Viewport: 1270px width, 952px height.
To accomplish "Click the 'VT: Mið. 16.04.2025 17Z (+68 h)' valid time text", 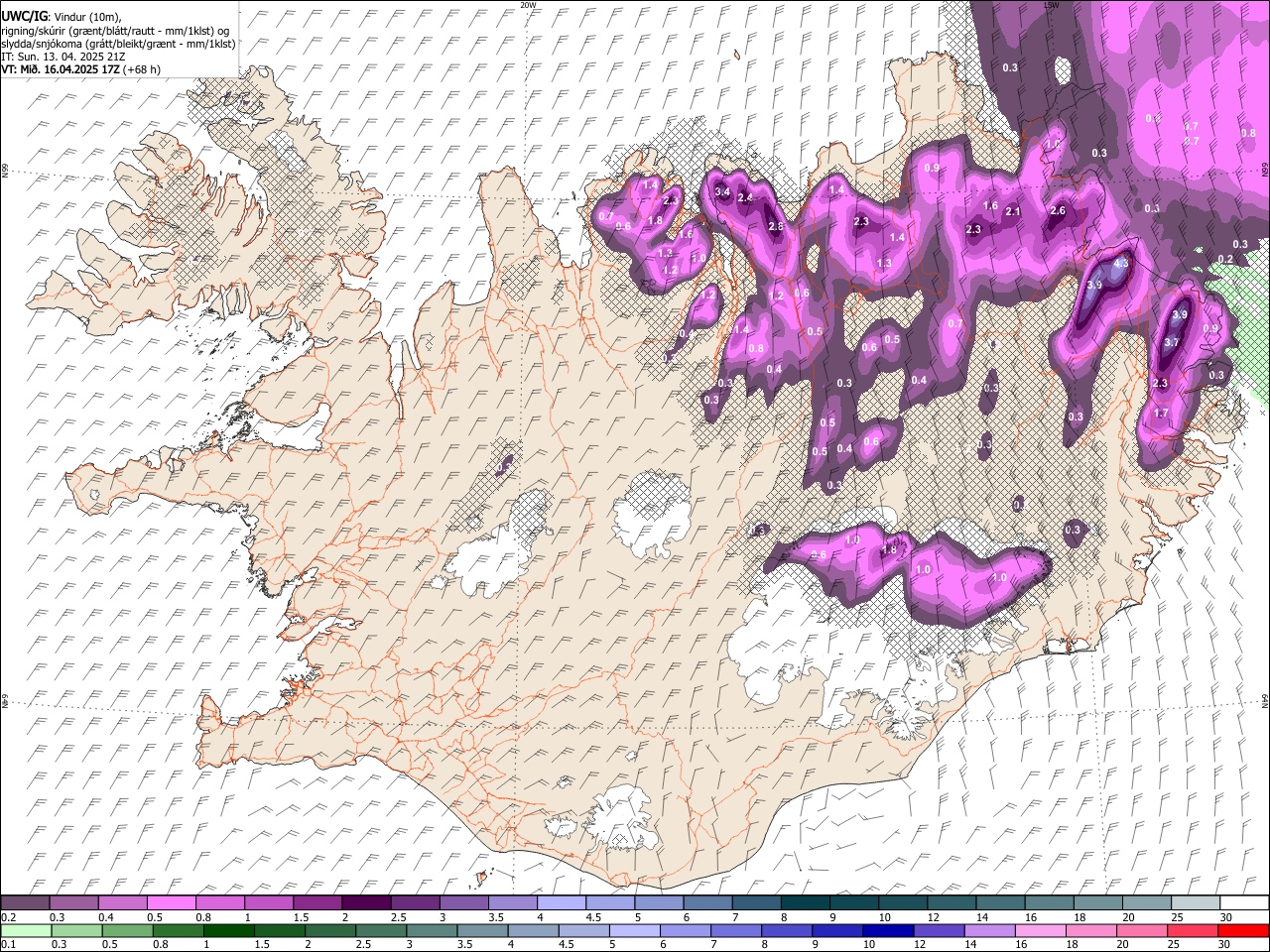I will coord(80,69).
